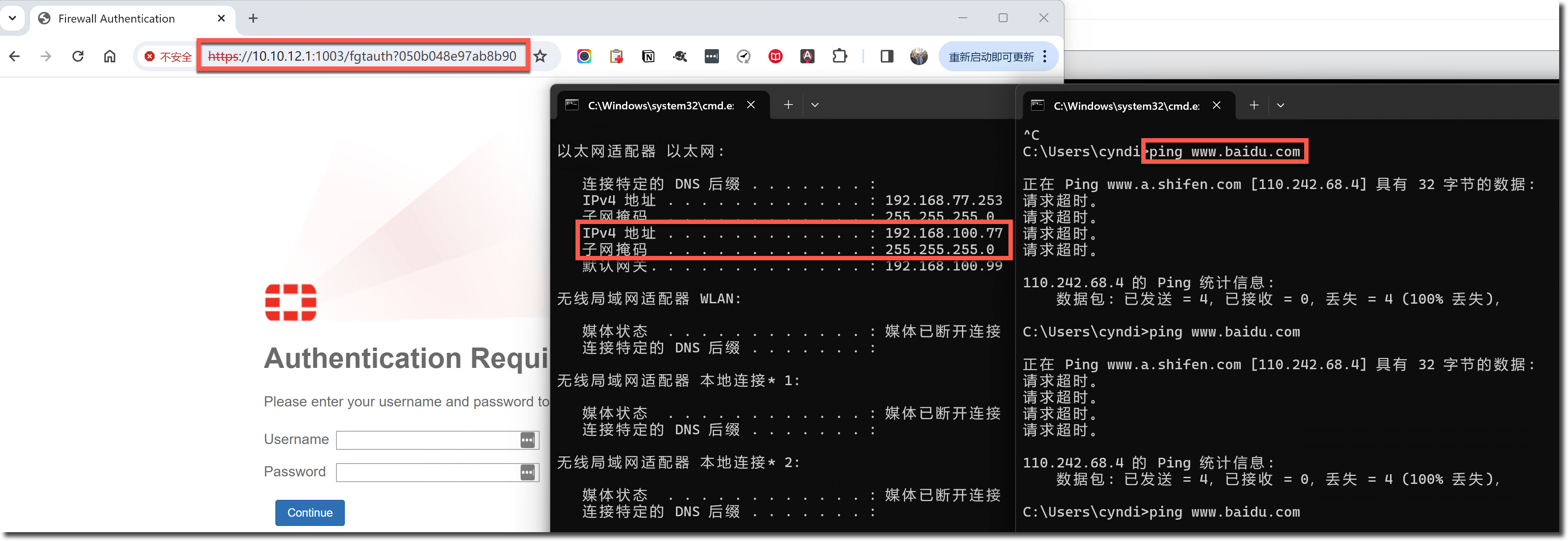This screenshot has height=541, width=1568.
Task: Add a new tab in the left terminal
Action: [788, 105]
